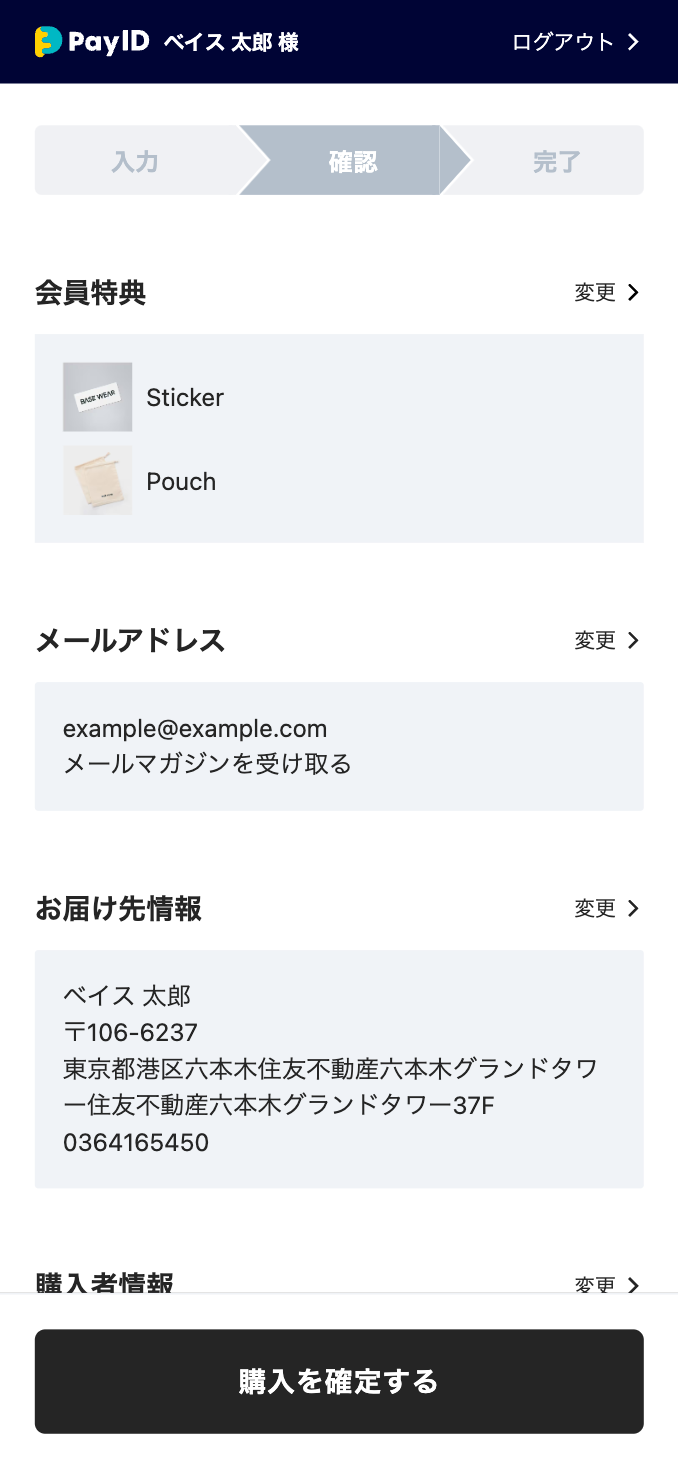Click the ベイス 太郎 様 account name
This screenshot has width=678, height=1468.
coord(231,42)
